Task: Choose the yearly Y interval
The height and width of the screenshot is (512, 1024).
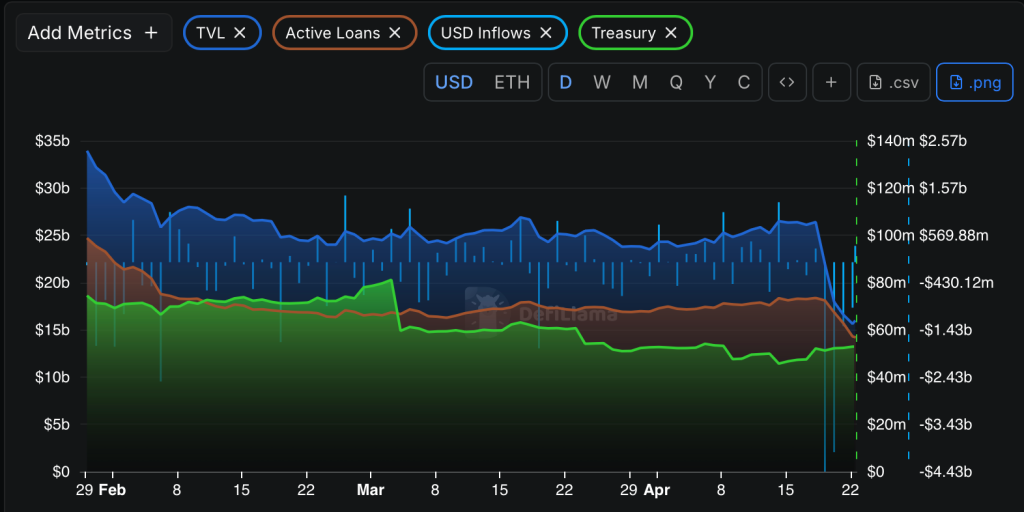Action: tap(710, 82)
